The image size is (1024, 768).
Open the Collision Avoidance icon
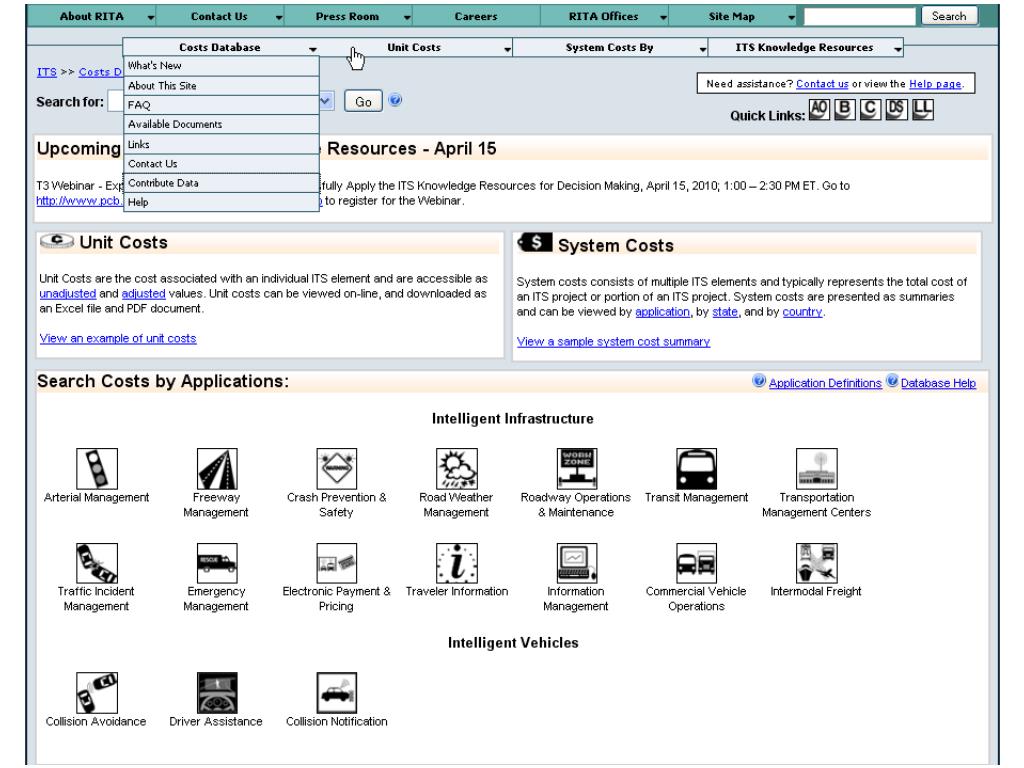[97, 693]
